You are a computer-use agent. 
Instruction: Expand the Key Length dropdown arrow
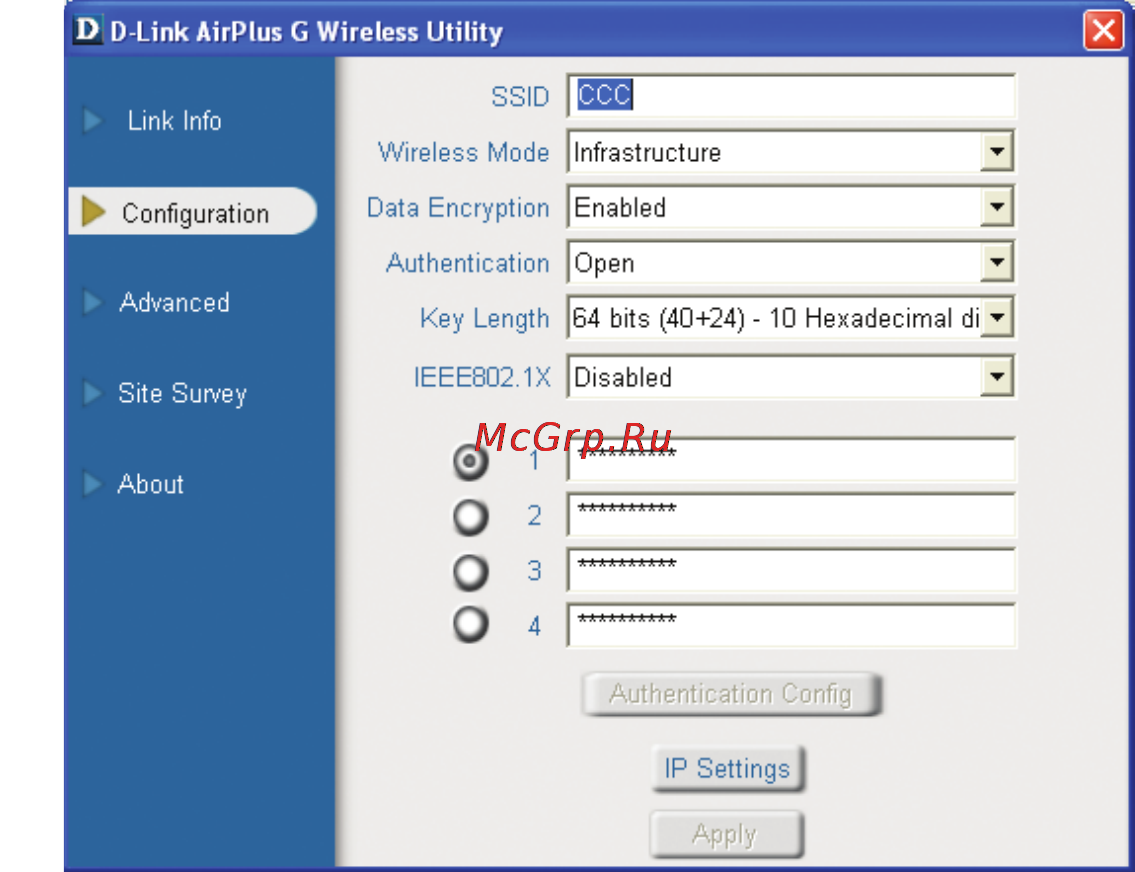pyautogui.click(x=997, y=317)
